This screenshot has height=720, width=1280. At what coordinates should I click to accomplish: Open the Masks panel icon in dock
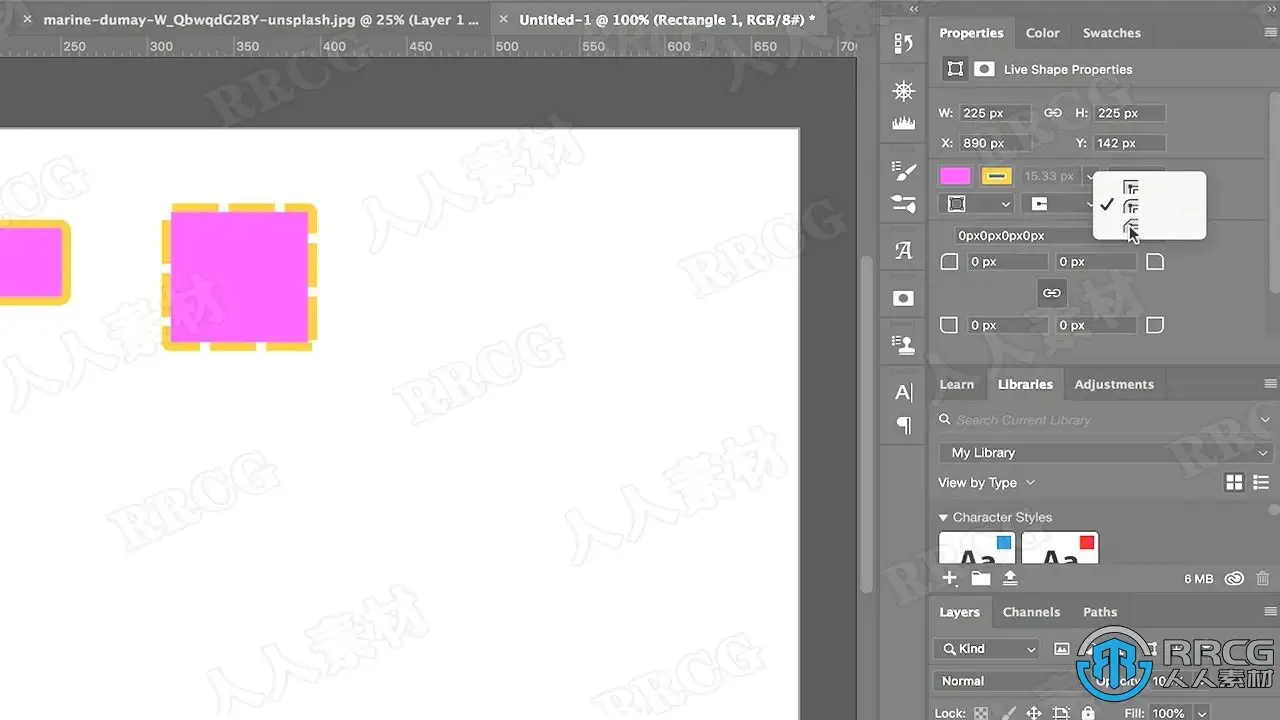point(904,298)
